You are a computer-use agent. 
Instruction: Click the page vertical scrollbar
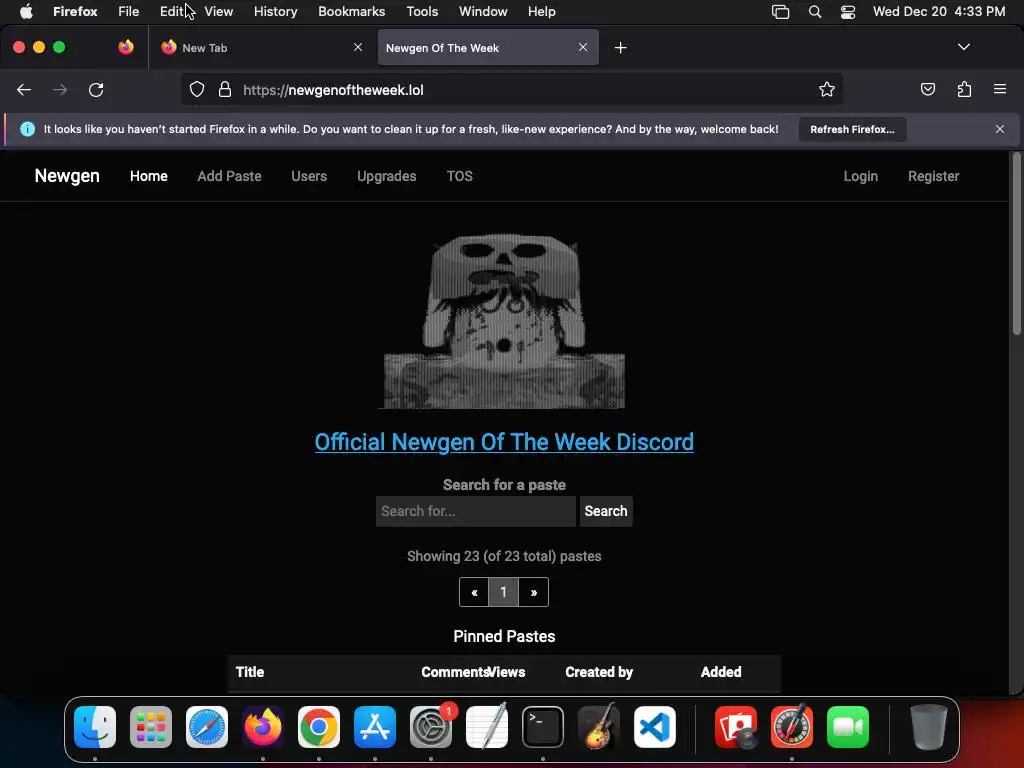click(1016, 245)
